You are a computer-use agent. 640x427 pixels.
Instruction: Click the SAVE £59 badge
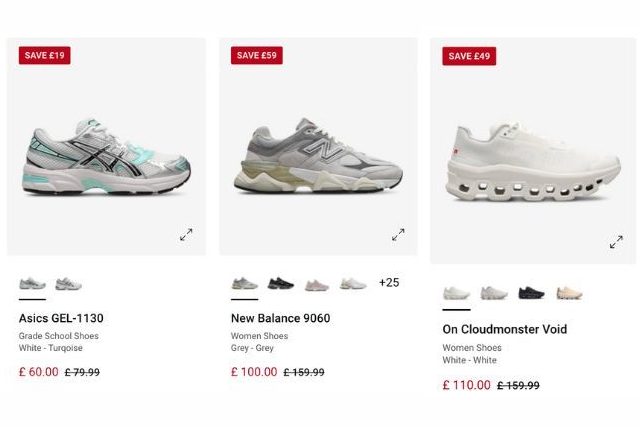257,56
